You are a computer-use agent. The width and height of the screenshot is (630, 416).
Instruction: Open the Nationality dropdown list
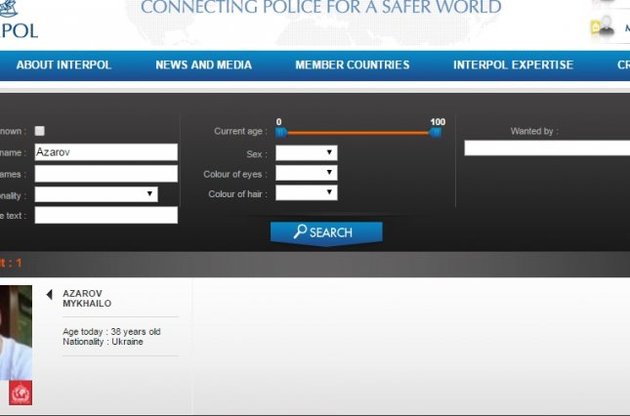[96, 194]
